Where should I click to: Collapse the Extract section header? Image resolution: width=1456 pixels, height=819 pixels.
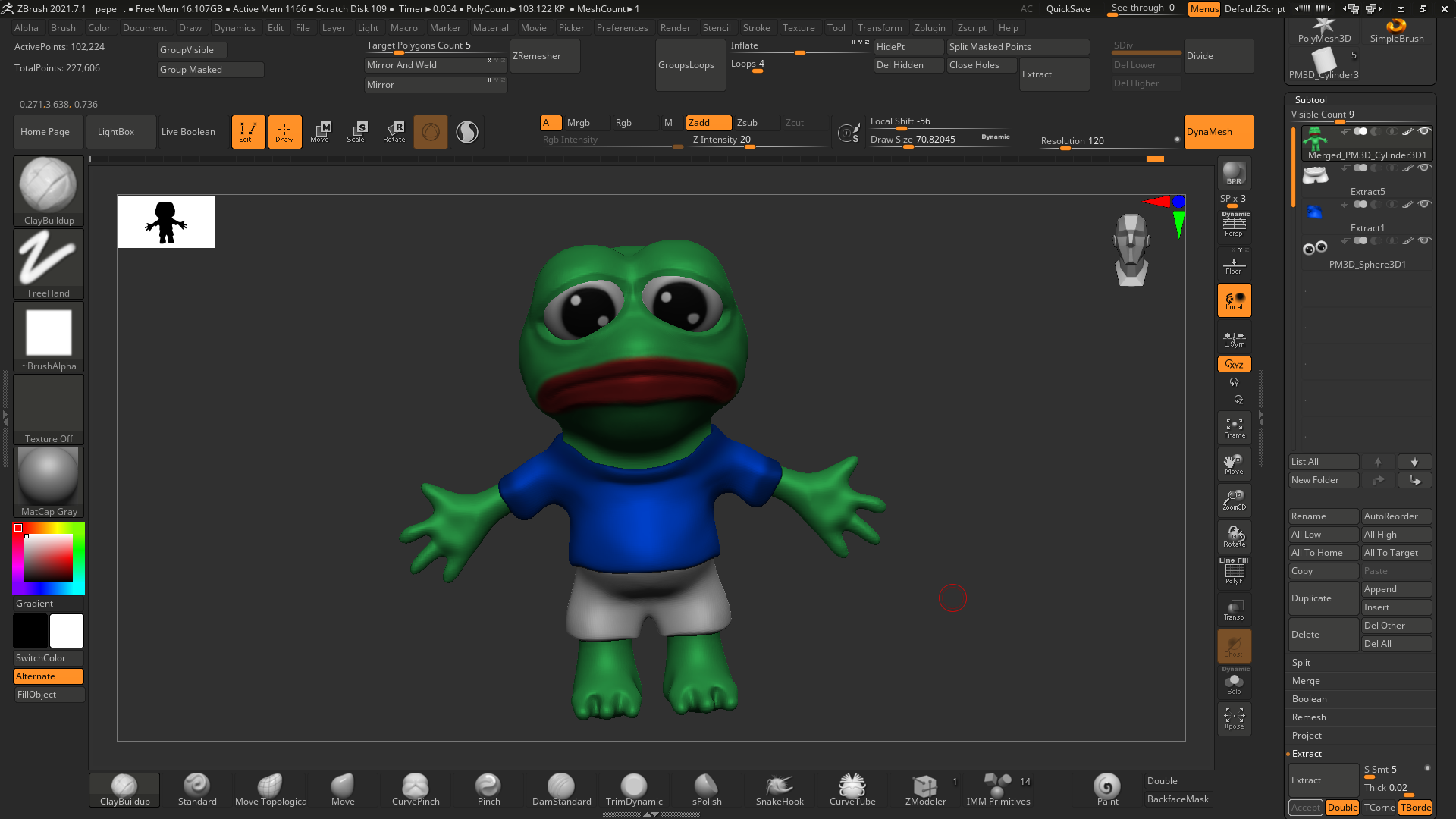pyautogui.click(x=1307, y=754)
